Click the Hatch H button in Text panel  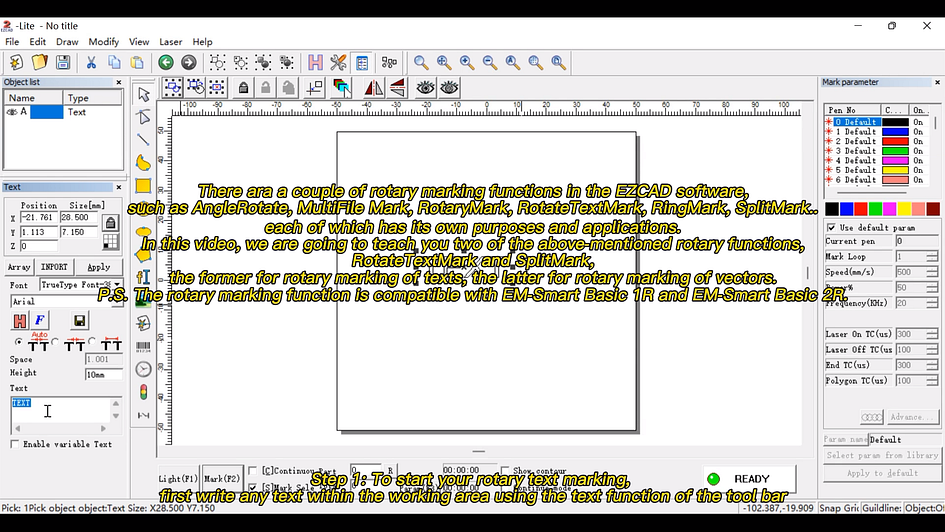pos(20,321)
